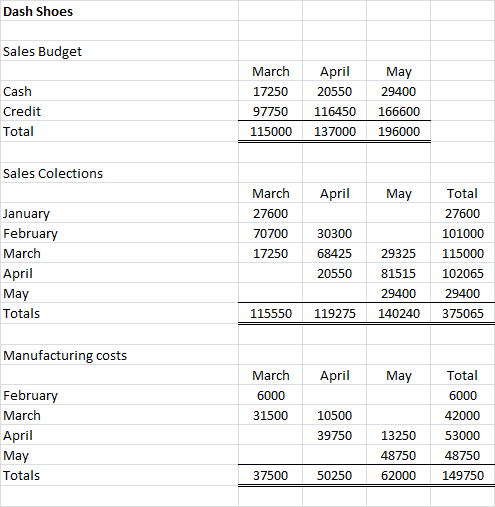The width and height of the screenshot is (495, 507).
Task: Click the Credit row label cell
Action: (119, 111)
